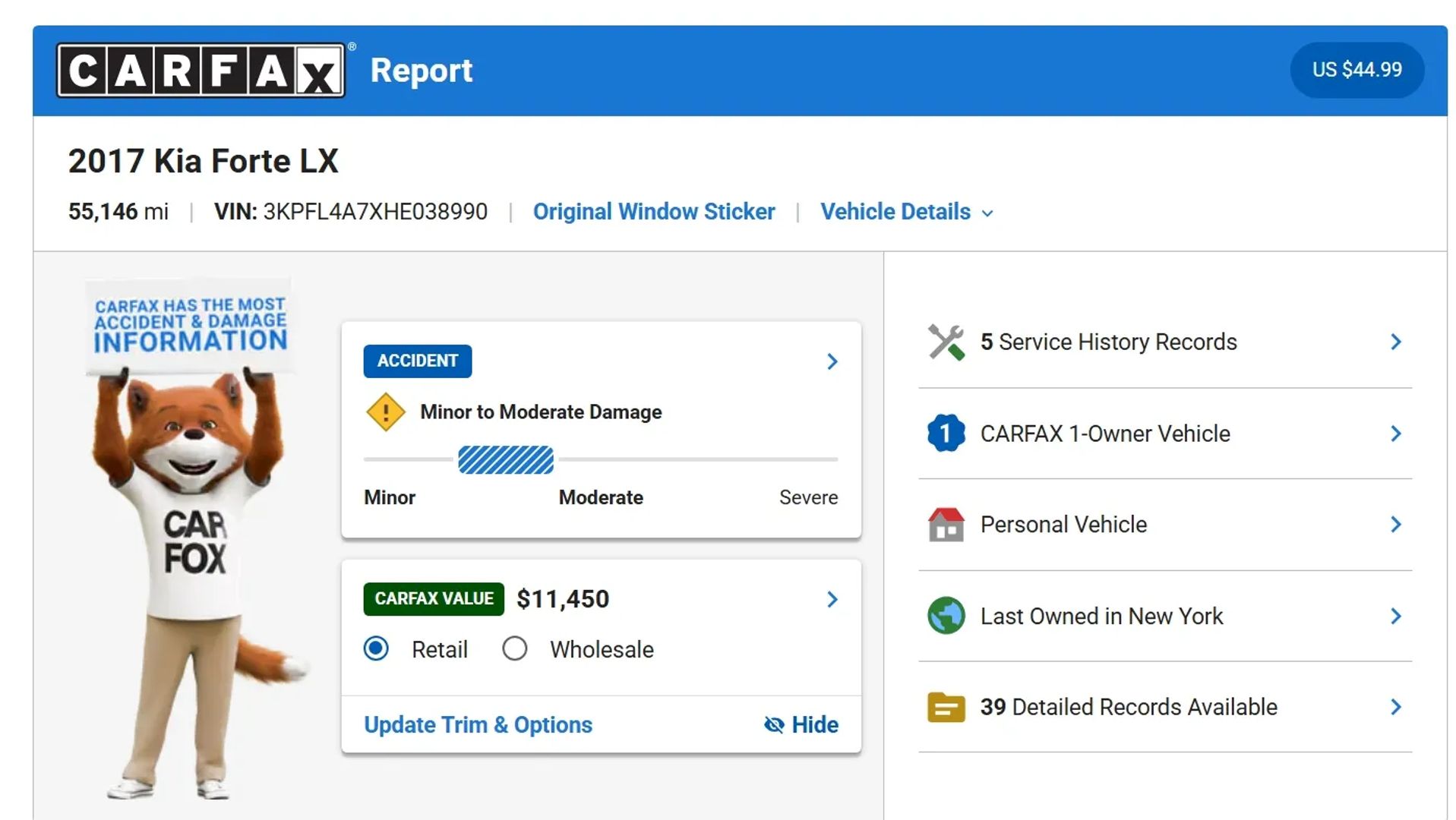Click the VIN number 3KPFL4A7XHE038990
The height and width of the screenshot is (820, 1456).
375,212
